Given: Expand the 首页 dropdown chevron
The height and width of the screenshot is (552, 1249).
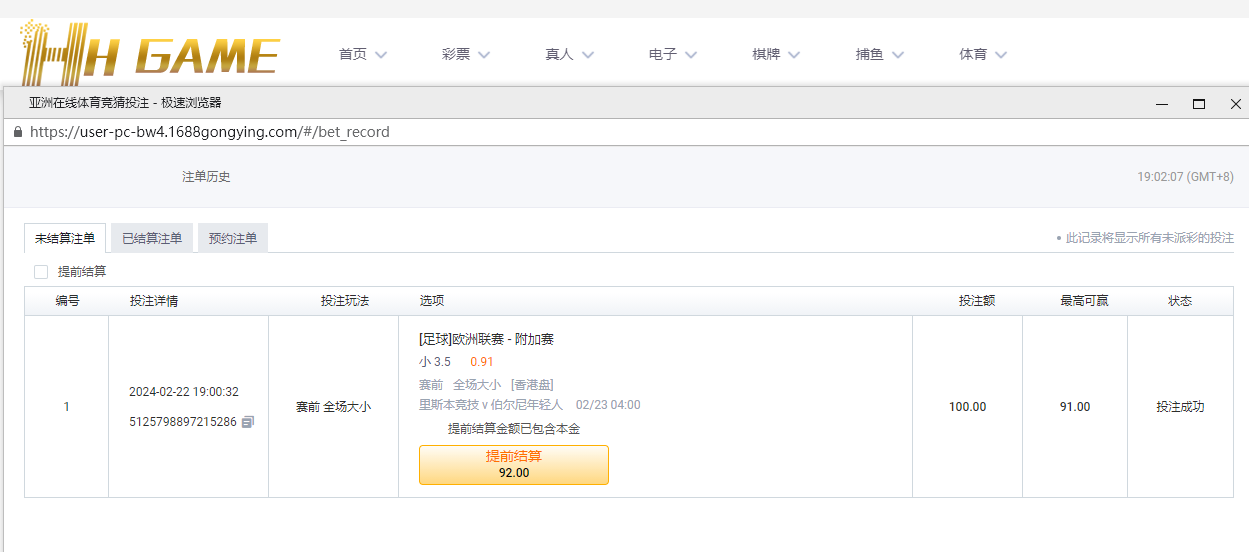Looking at the screenshot, I should pos(381,55).
